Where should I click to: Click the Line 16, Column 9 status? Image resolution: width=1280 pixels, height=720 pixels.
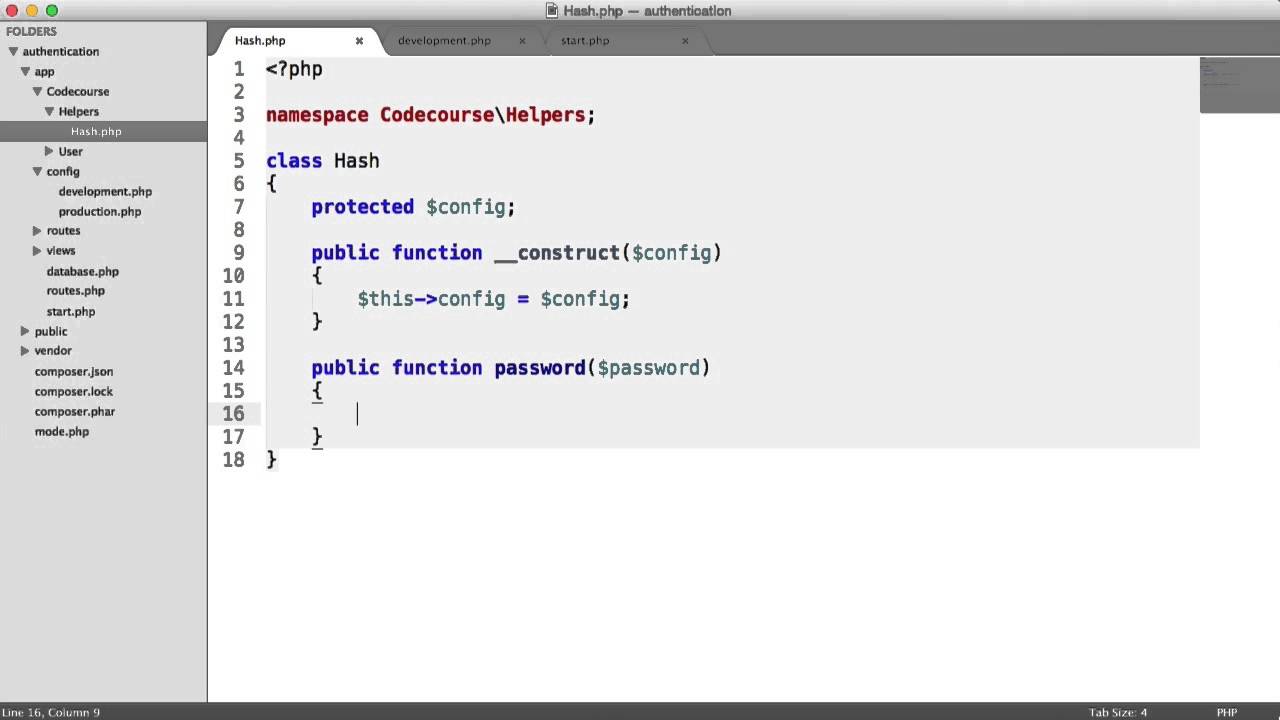(51, 712)
